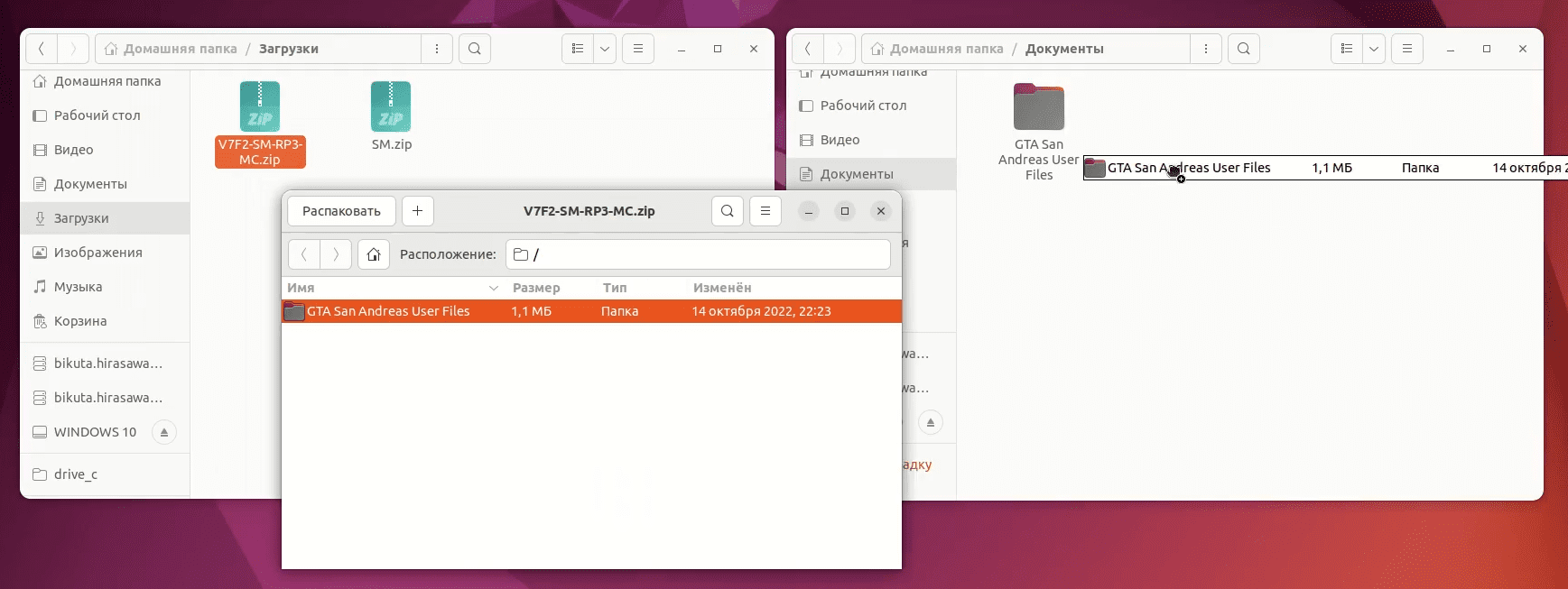Go forward in the archive manager
The height and width of the screenshot is (589, 1568).
coord(336,254)
